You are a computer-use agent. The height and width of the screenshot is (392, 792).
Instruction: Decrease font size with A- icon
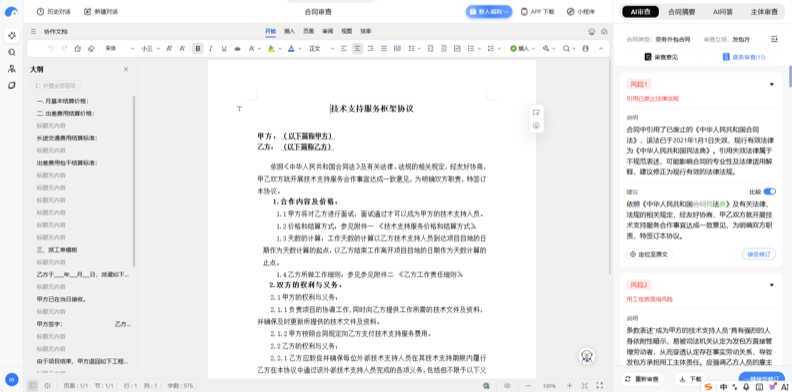[x=183, y=48]
